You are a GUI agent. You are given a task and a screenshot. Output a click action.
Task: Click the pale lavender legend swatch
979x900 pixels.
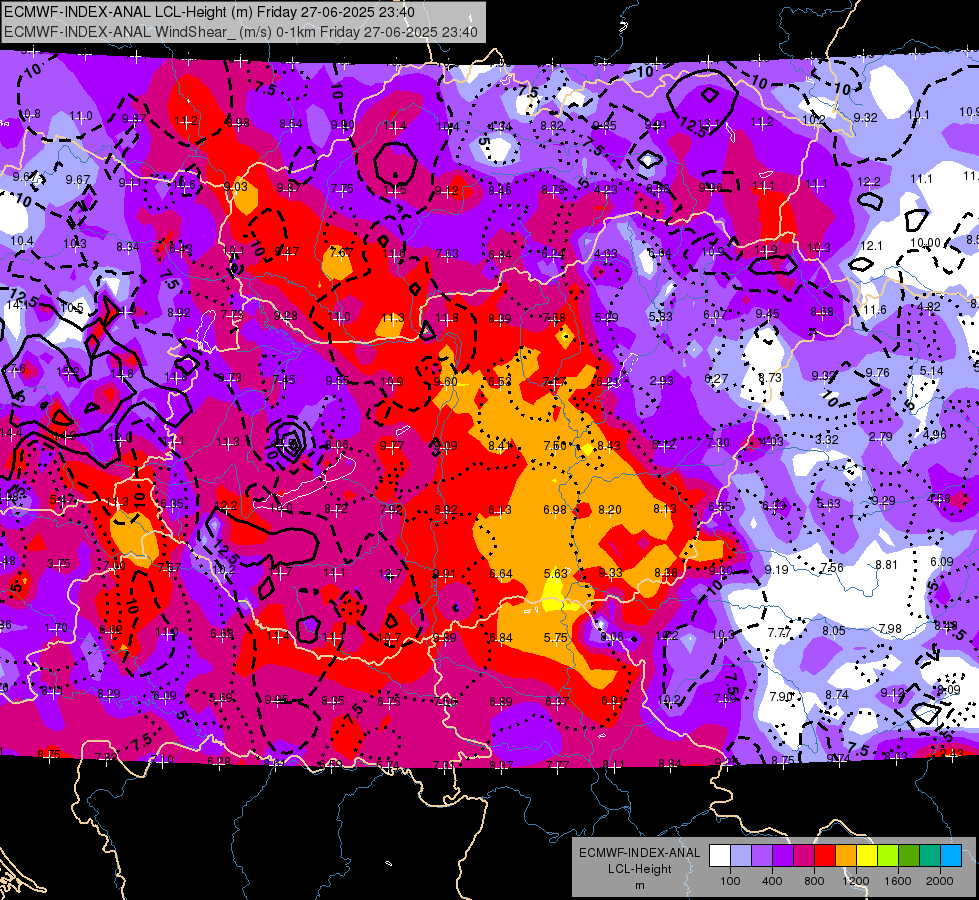740,855
